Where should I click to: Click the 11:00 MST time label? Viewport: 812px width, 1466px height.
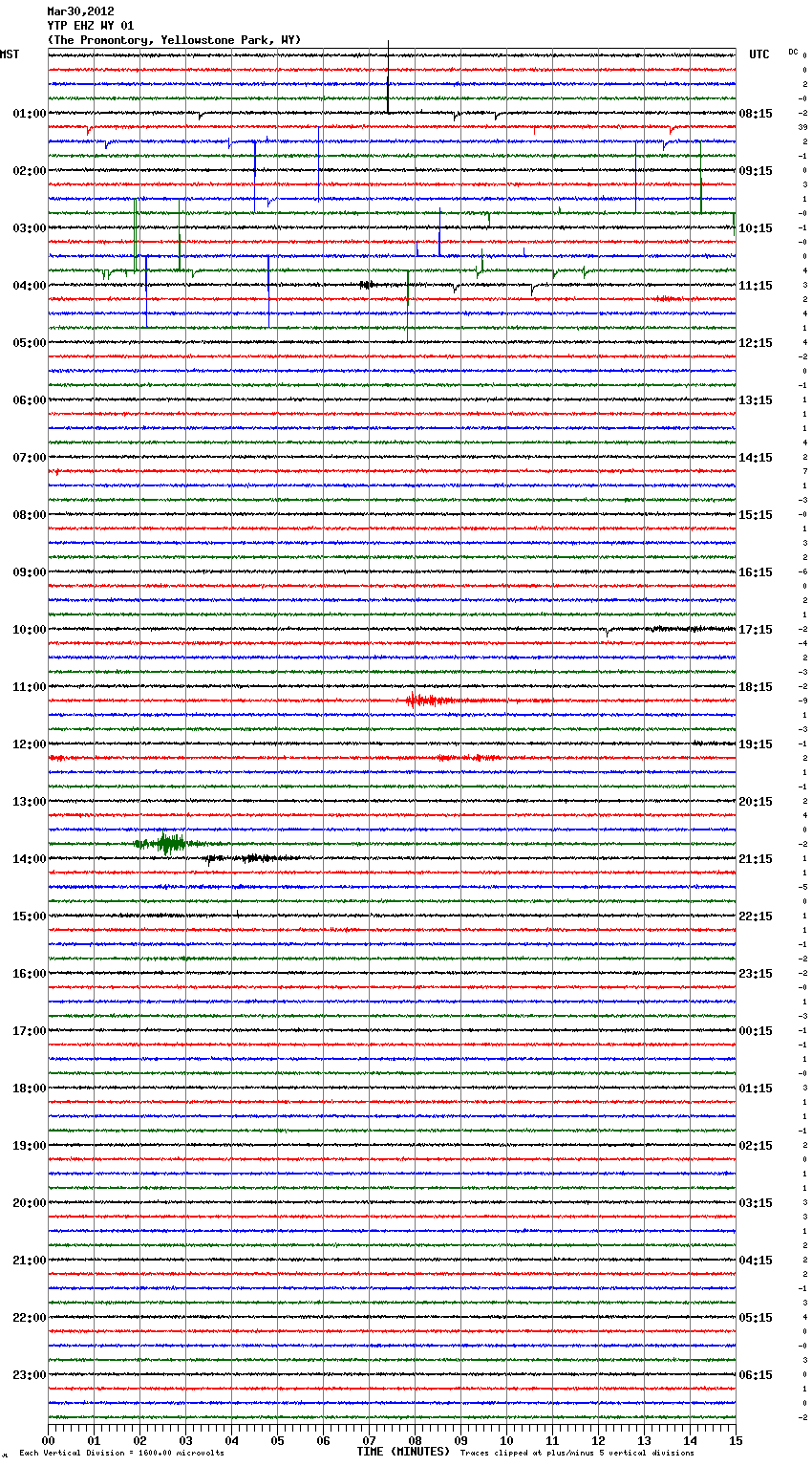click(x=30, y=686)
